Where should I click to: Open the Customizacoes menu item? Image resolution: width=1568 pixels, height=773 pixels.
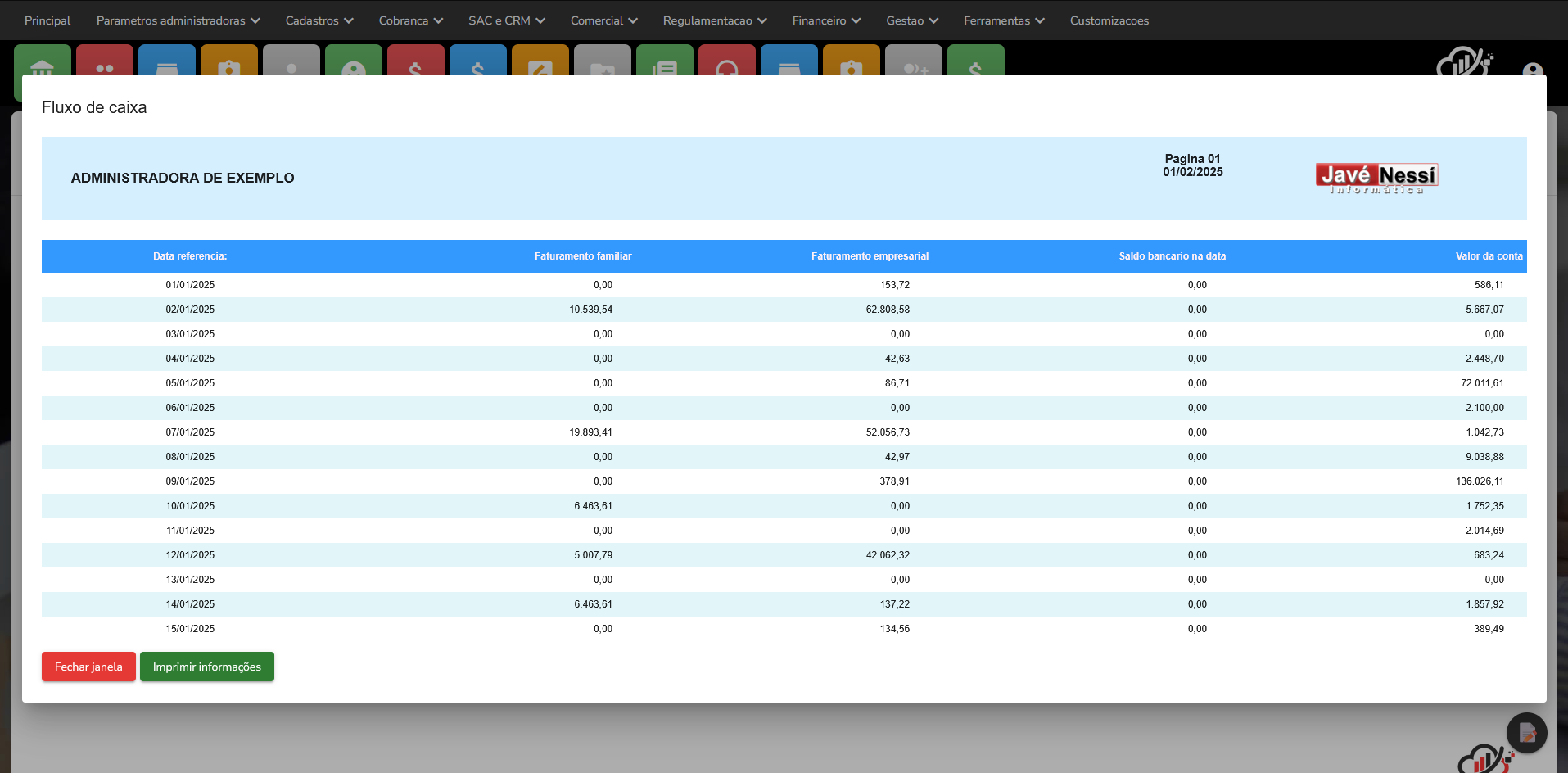pos(1109,20)
